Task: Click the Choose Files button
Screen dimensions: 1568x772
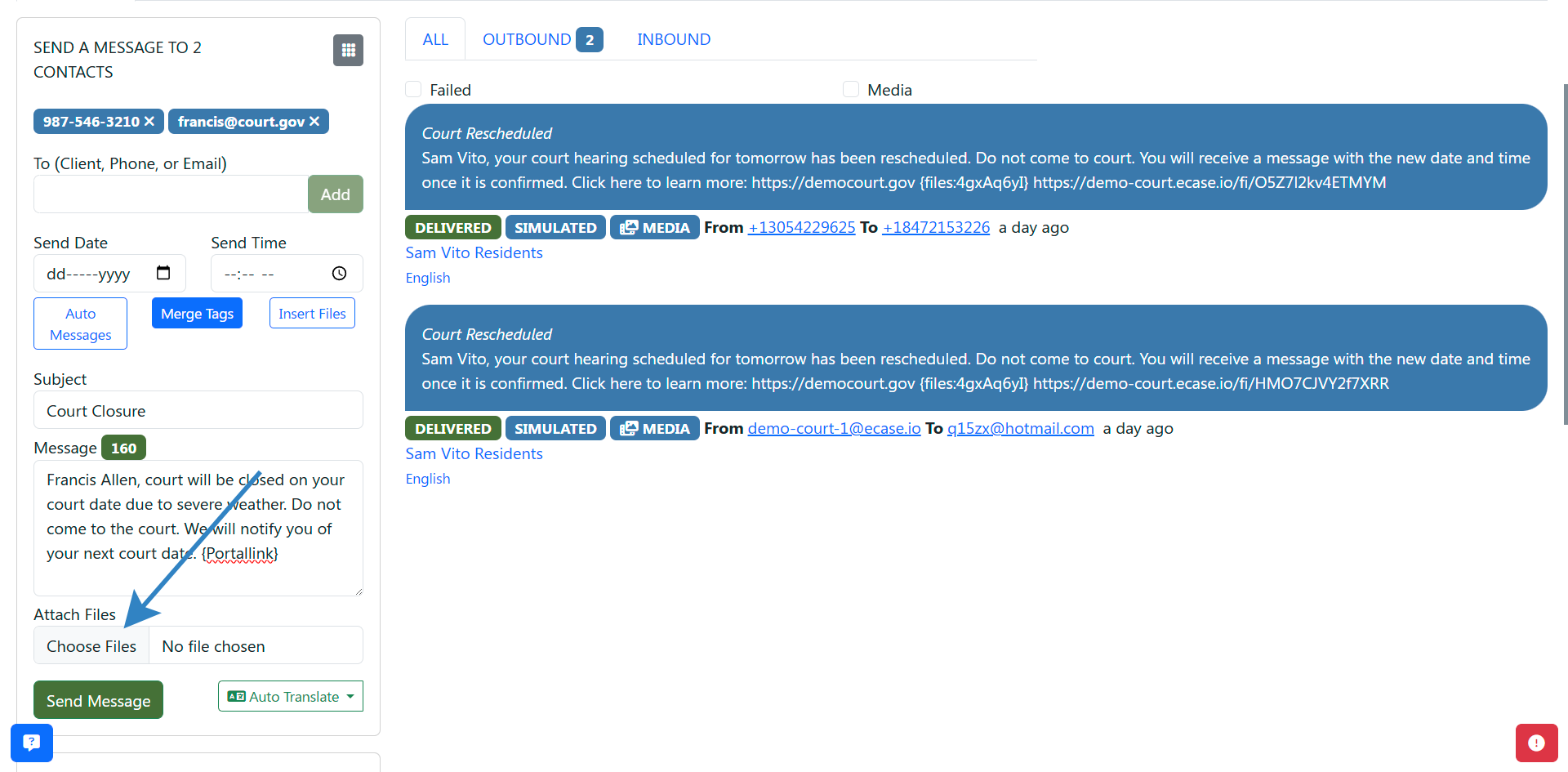Action: (x=91, y=645)
